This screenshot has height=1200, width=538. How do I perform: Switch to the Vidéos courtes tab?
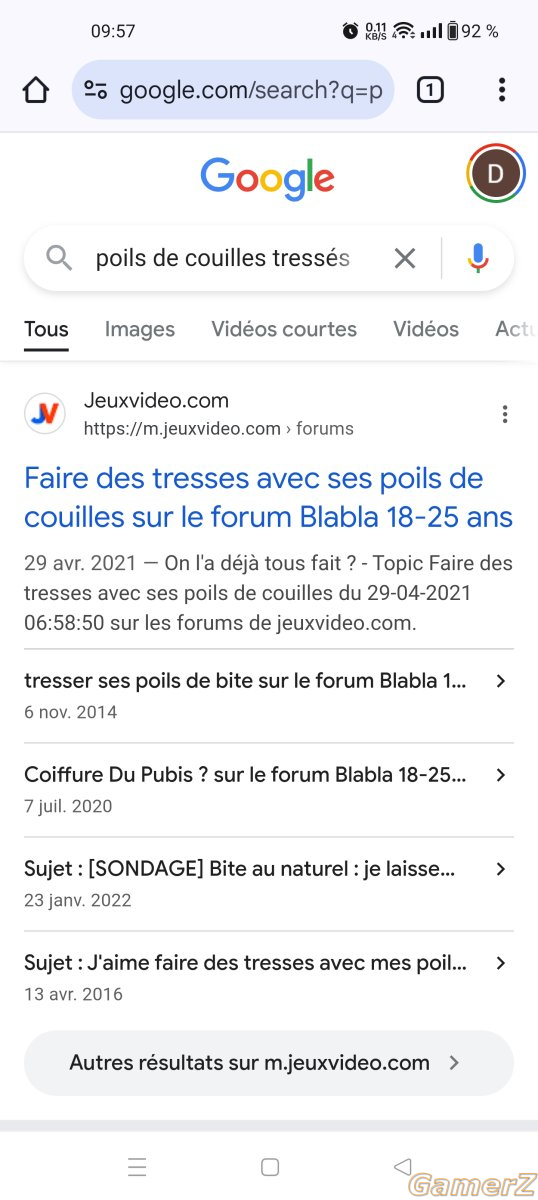click(x=284, y=329)
